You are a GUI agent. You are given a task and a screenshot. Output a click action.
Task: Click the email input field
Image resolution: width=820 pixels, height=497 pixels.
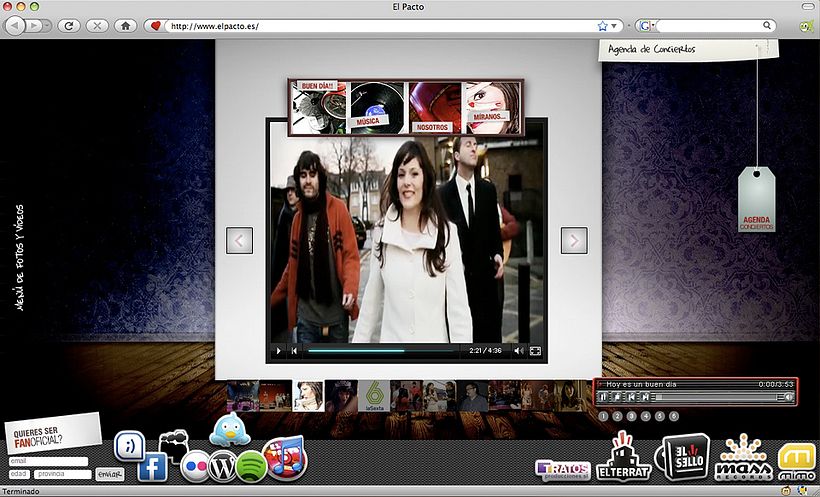[48, 461]
